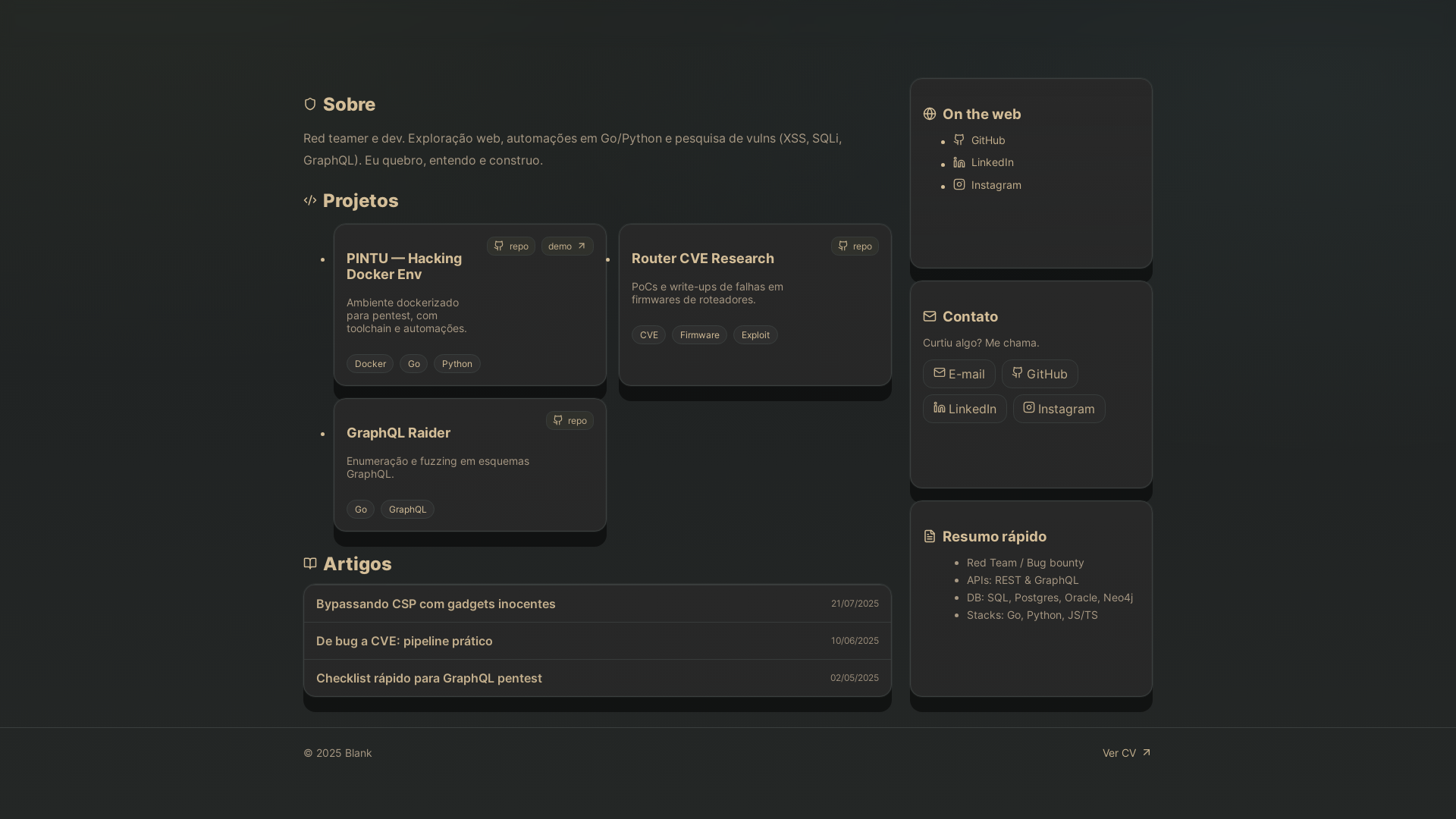1456x819 pixels.
Task: Open the Router CVE Research repo
Action: click(855, 246)
